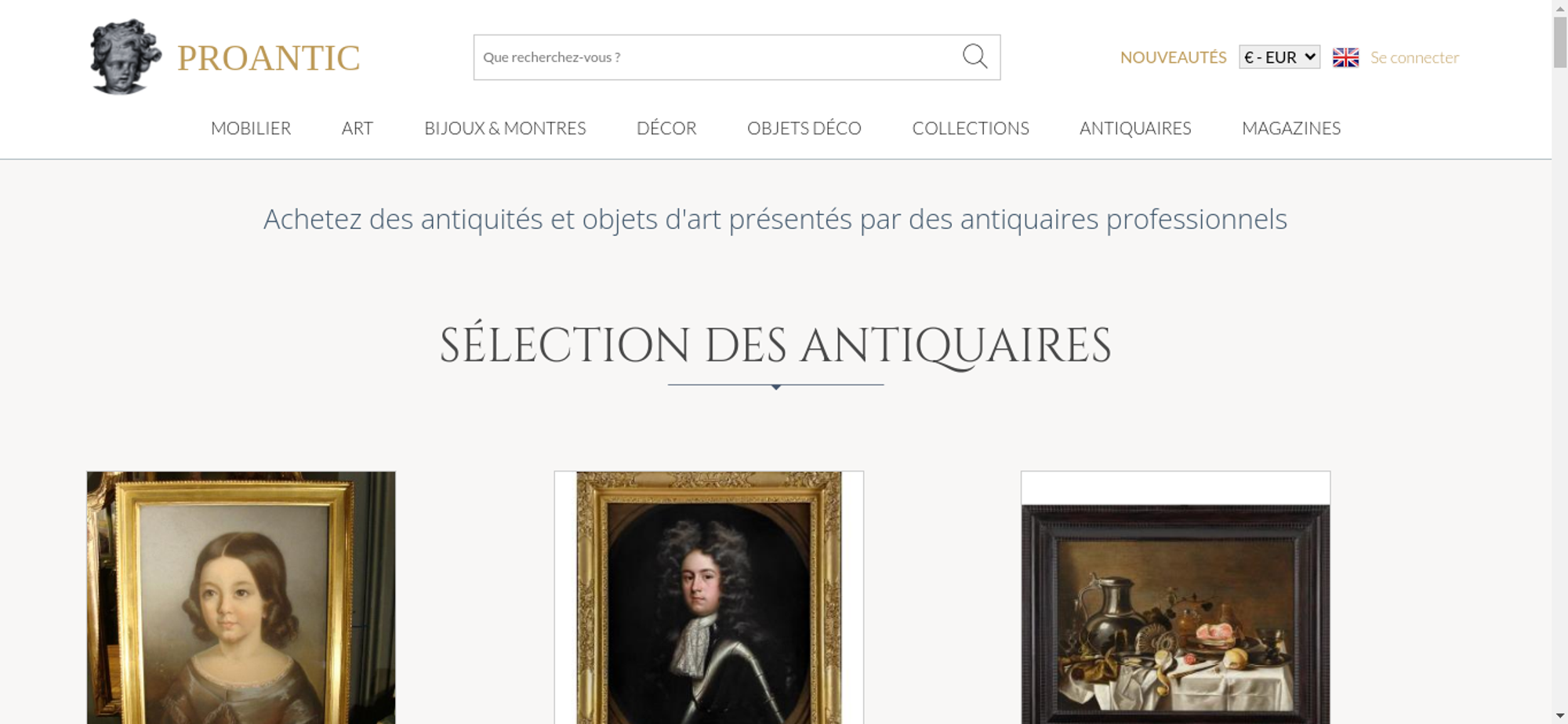Screen dimensions: 1568x724
Task: Open the EUR currency dropdown
Action: pos(1279,57)
